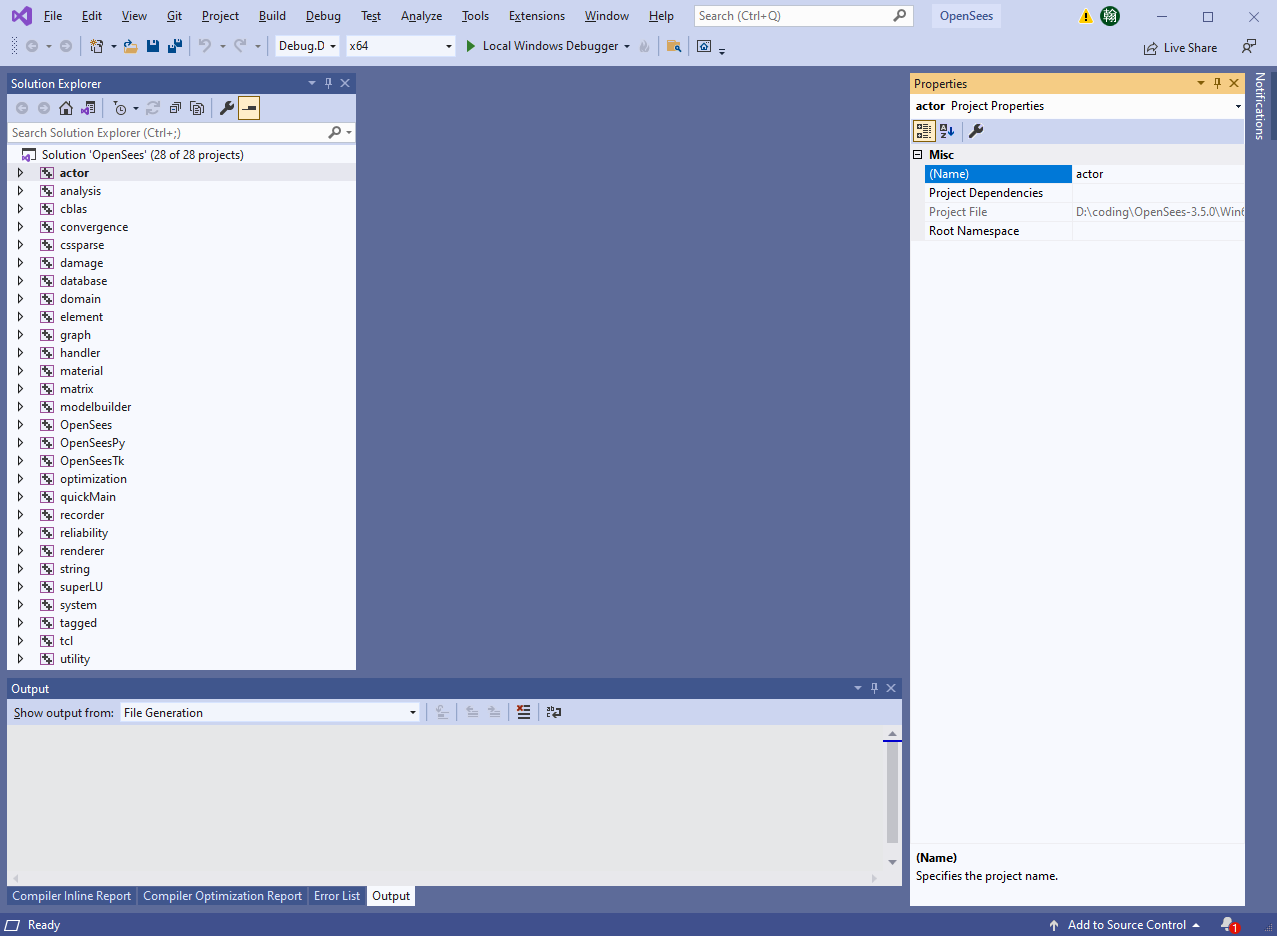Save the current file with the single-disk icon
The image size is (1277, 936).
[153, 46]
